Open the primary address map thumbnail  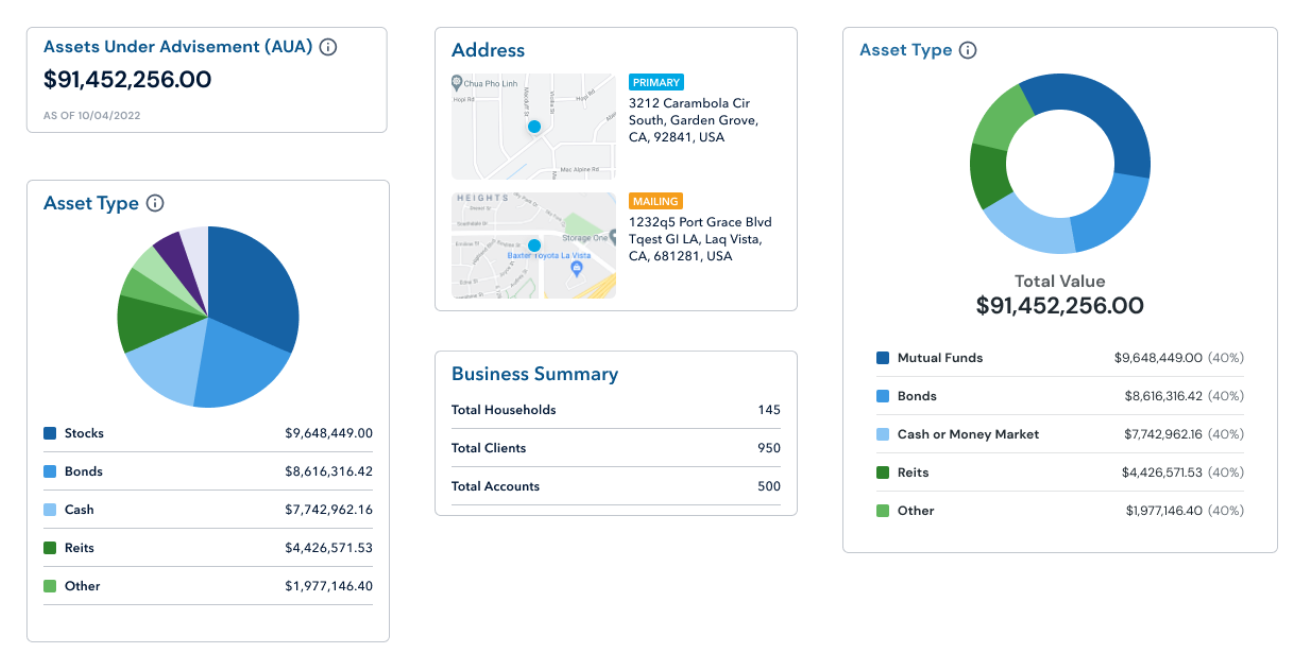533,126
